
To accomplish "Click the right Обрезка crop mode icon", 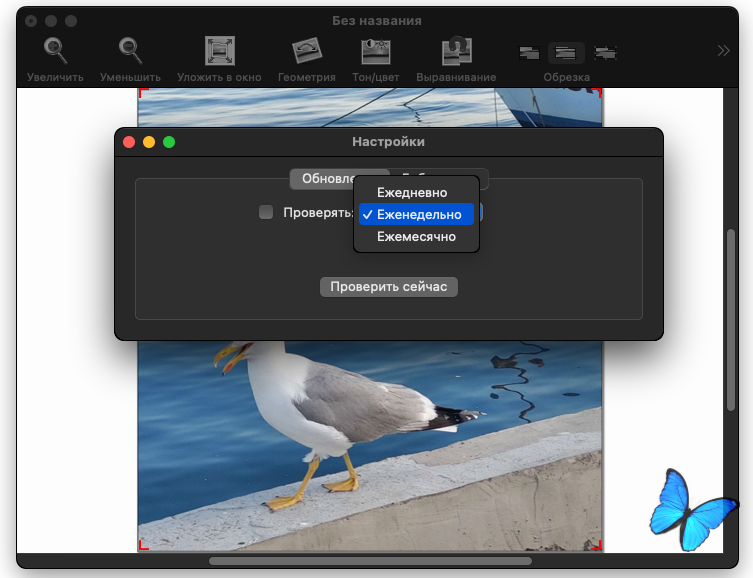I will [604, 53].
